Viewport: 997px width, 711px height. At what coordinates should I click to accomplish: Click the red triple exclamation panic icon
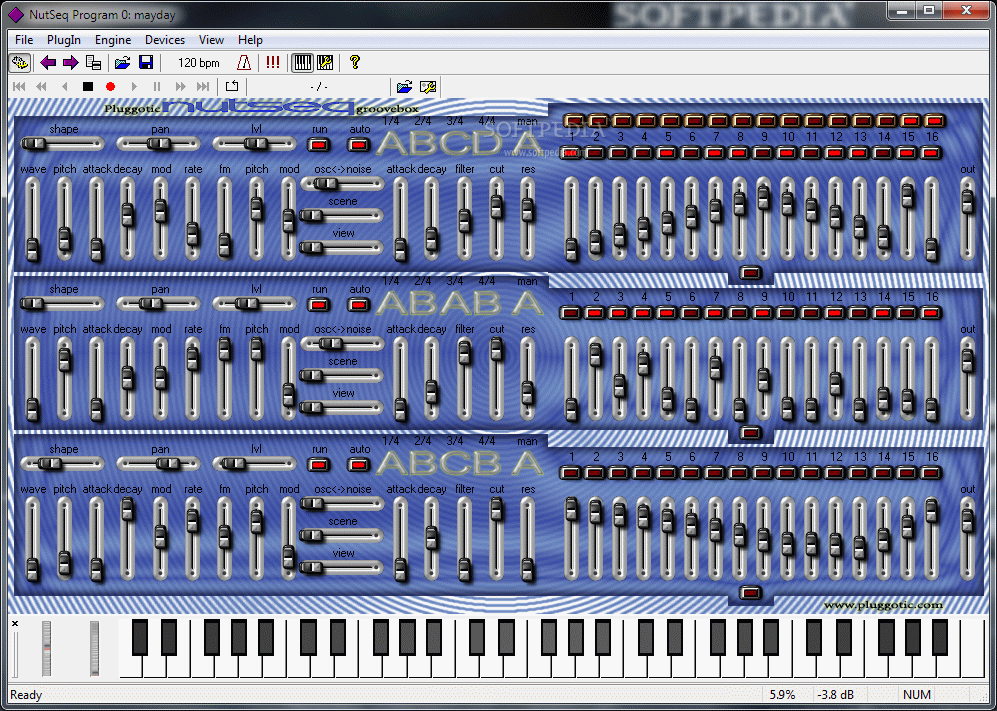(273, 62)
